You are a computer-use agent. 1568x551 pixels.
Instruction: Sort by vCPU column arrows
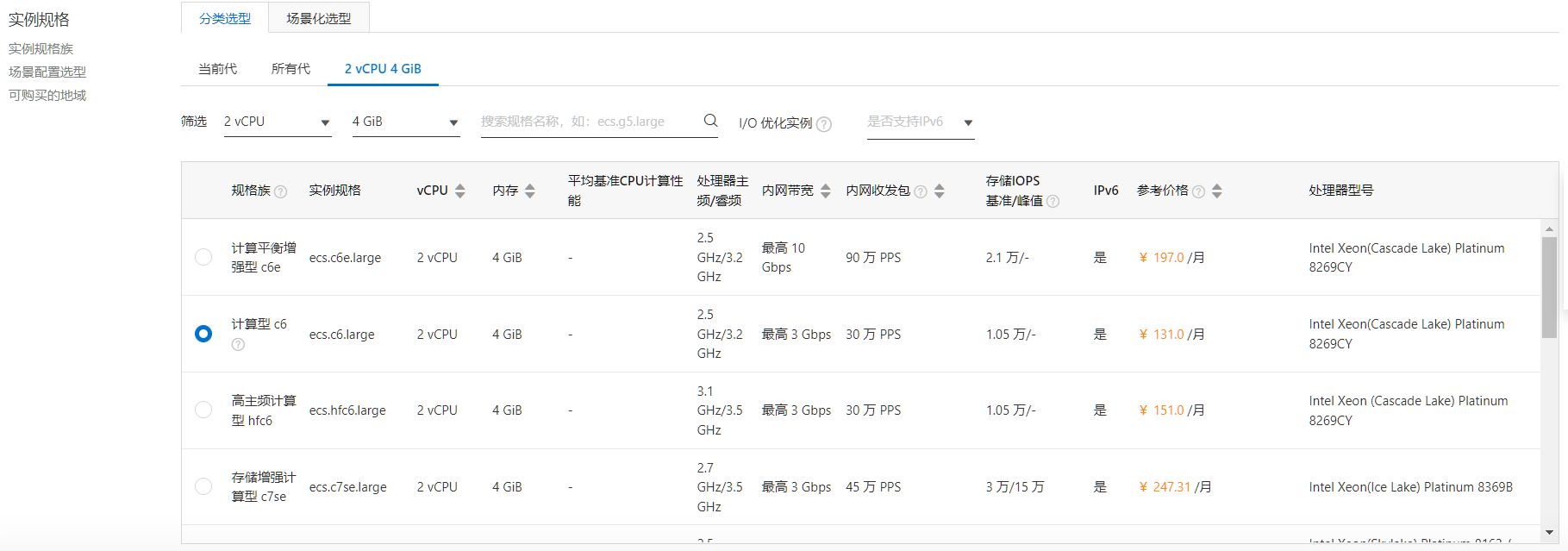[460, 191]
